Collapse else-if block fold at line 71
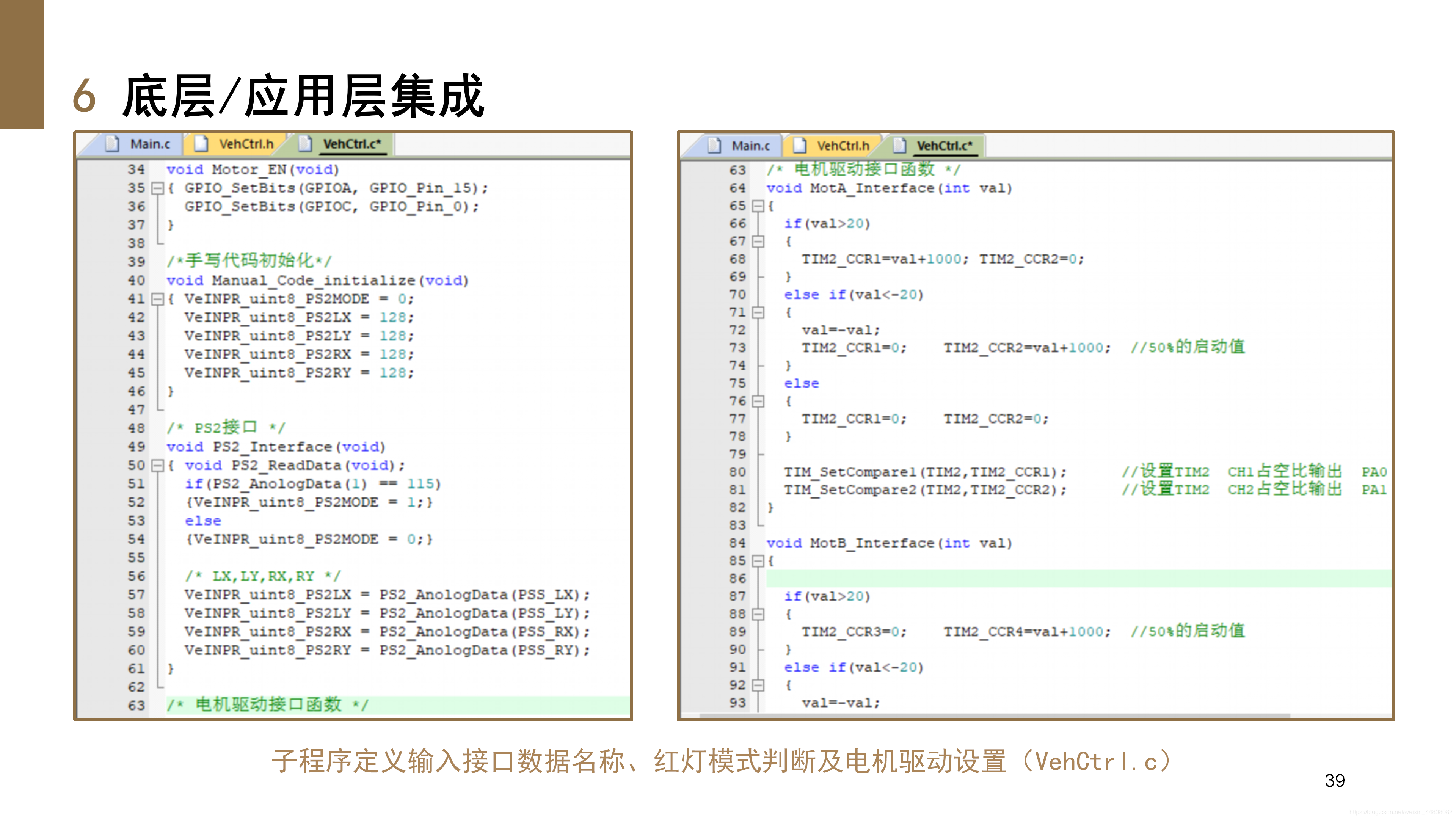 pyautogui.click(x=758, y=312)
